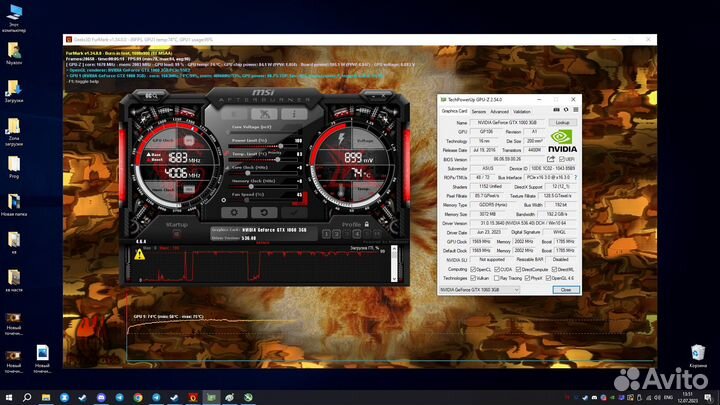Switch to the Sensors tab in GPU-Z
This screenshot has height=405, width=720.
pos(478,112)
